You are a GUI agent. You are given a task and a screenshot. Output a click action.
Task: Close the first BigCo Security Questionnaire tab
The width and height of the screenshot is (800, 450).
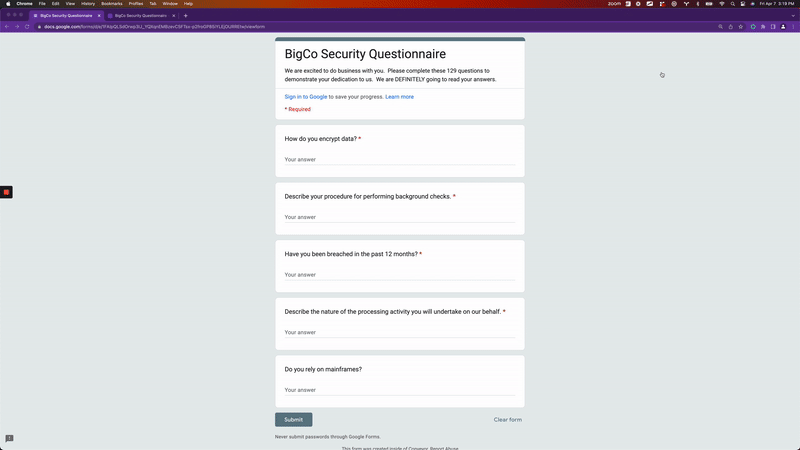[99, 16]
